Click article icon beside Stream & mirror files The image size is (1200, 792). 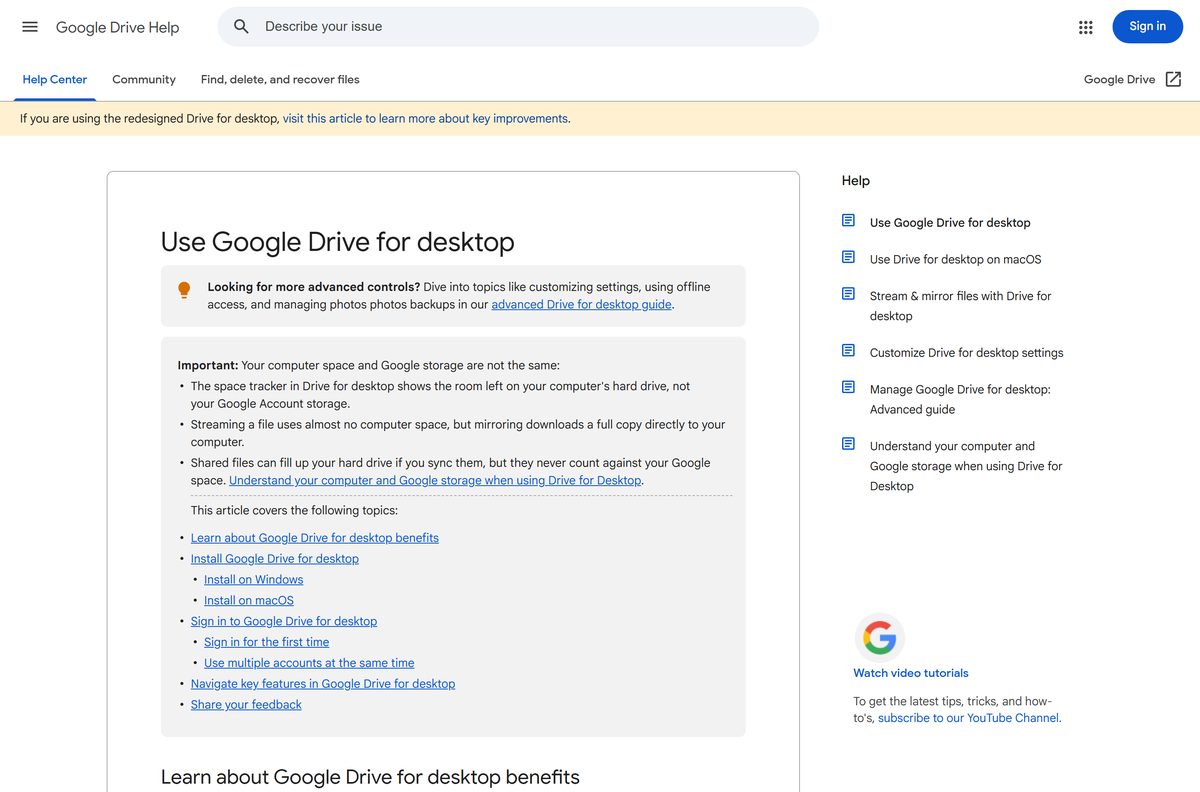coord(848,294)
